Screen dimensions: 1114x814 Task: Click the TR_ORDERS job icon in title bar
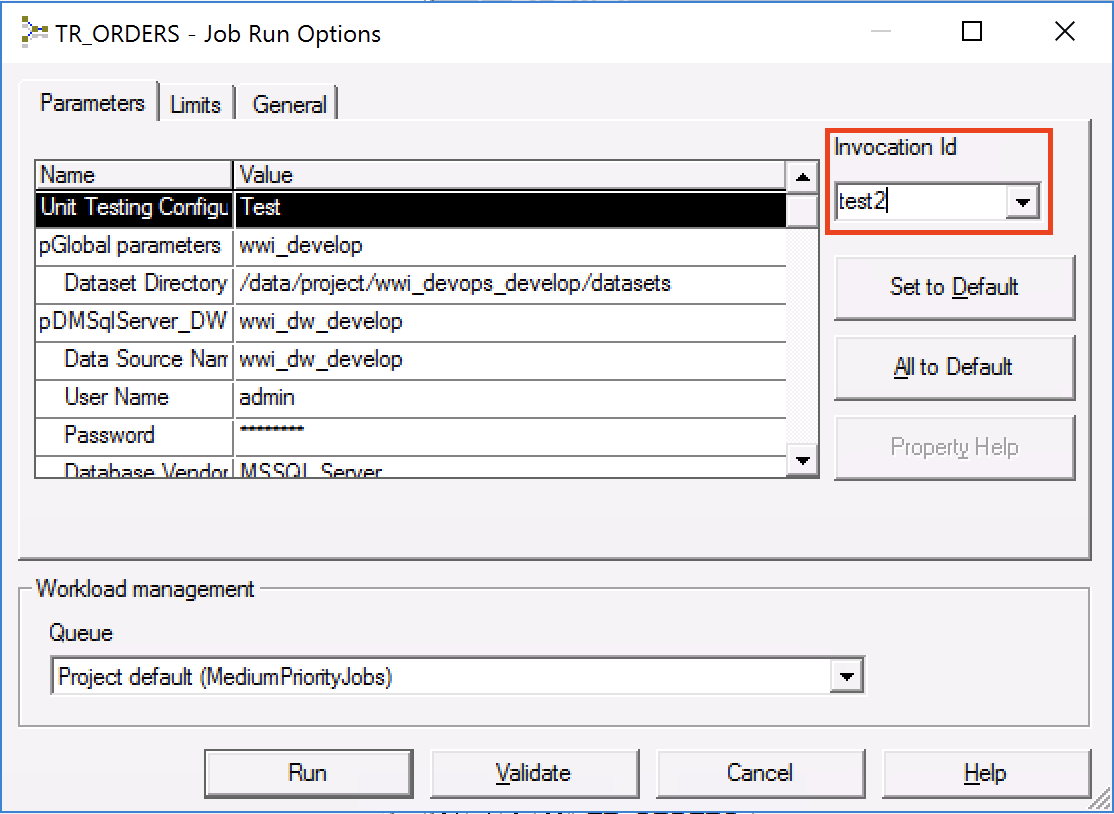34,33
